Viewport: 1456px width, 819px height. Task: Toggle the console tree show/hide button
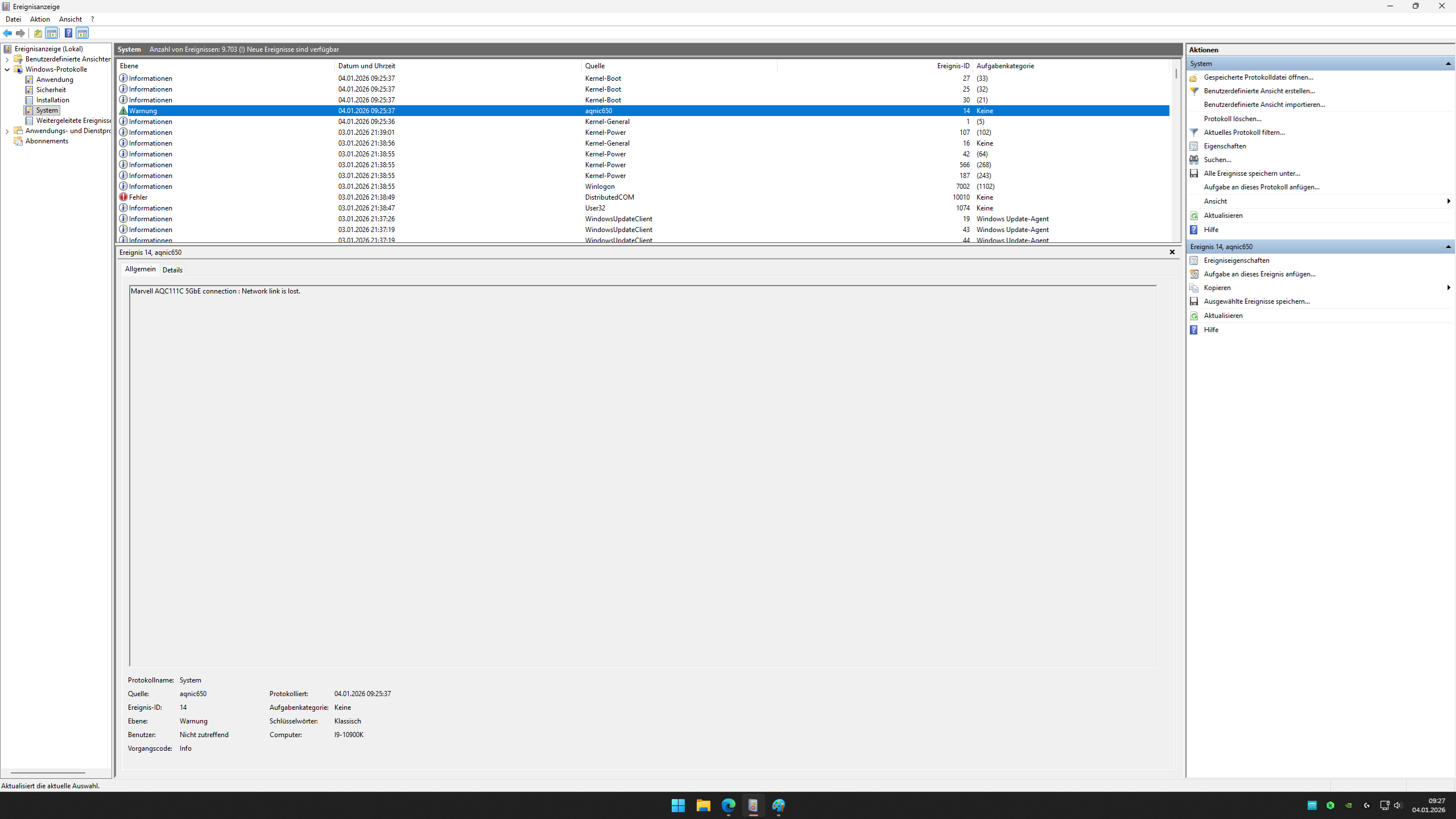tap(52, 33)
